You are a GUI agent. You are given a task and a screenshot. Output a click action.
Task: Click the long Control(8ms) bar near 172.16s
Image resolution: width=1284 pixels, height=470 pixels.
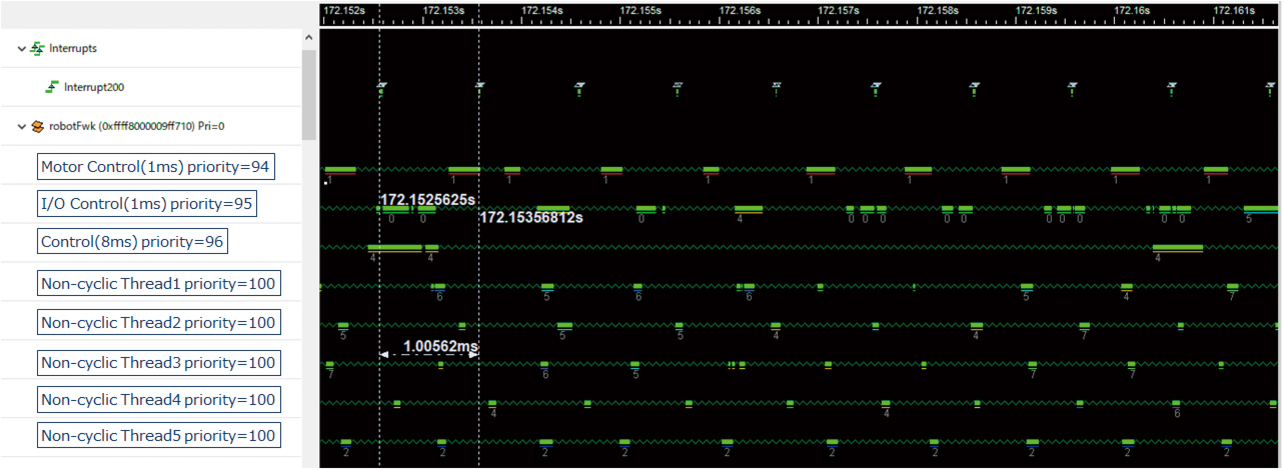click(1177, 247)
